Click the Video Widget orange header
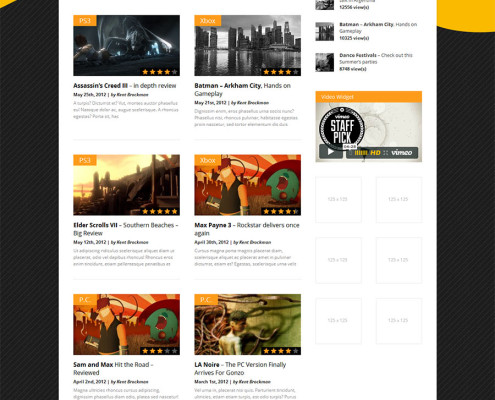The image size is (495, 400). [x=369, y=97]
